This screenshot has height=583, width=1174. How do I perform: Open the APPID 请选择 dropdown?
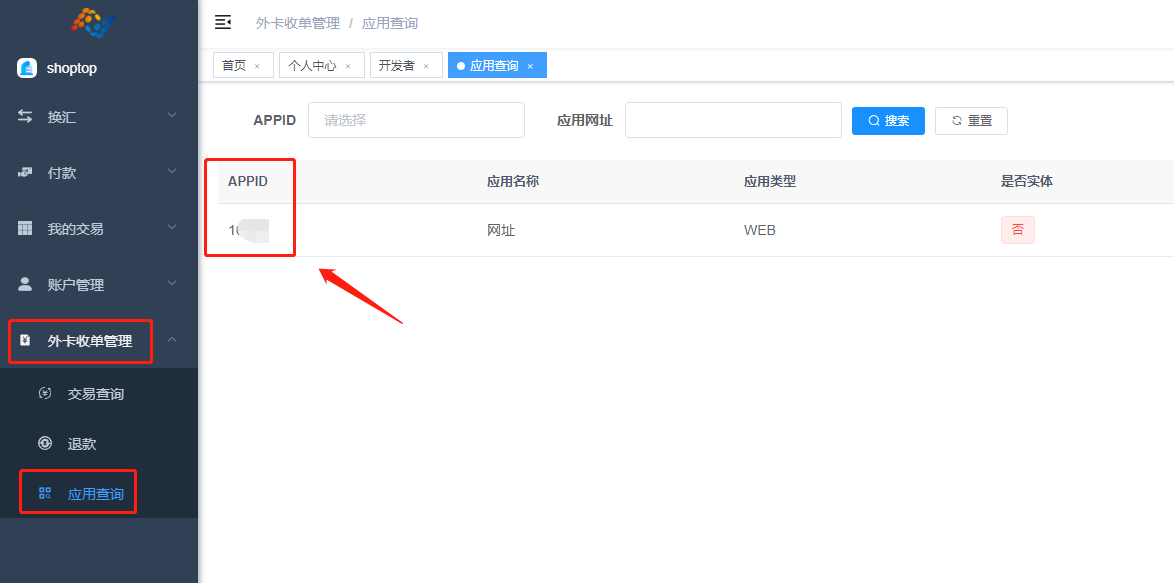point(416,120)
